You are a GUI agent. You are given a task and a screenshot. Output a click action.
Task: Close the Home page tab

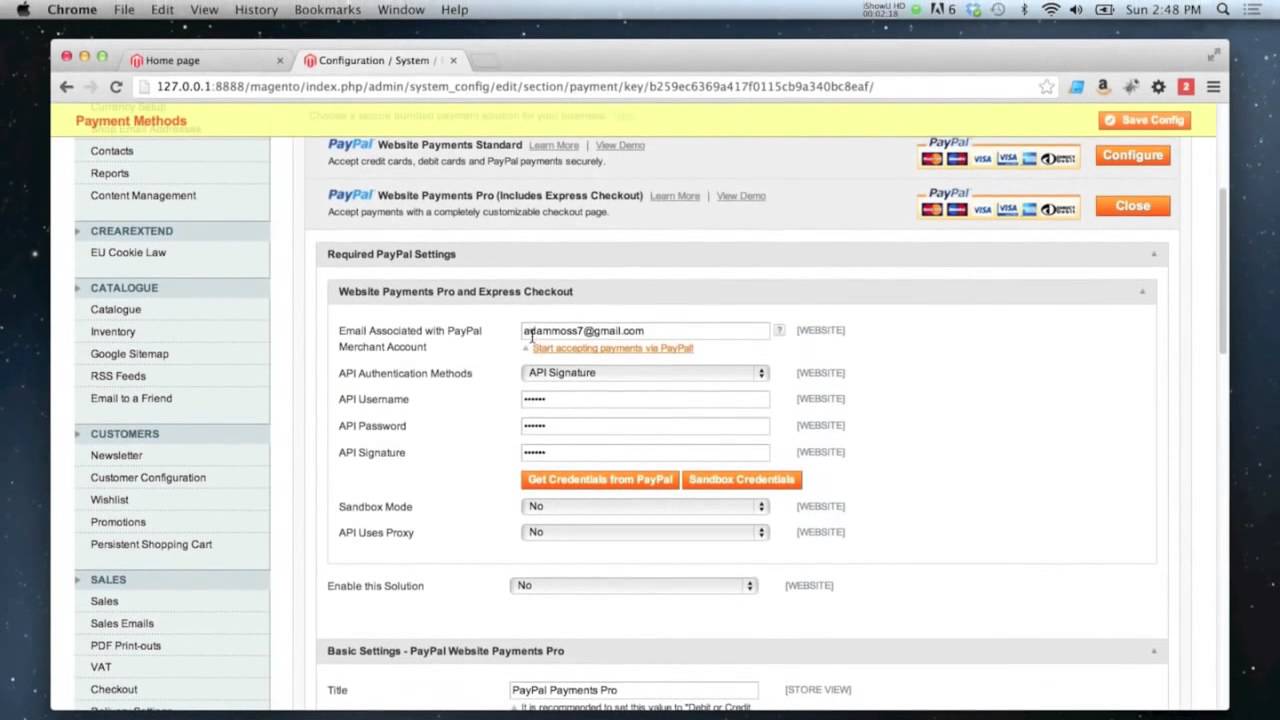(x=280, y=60)
